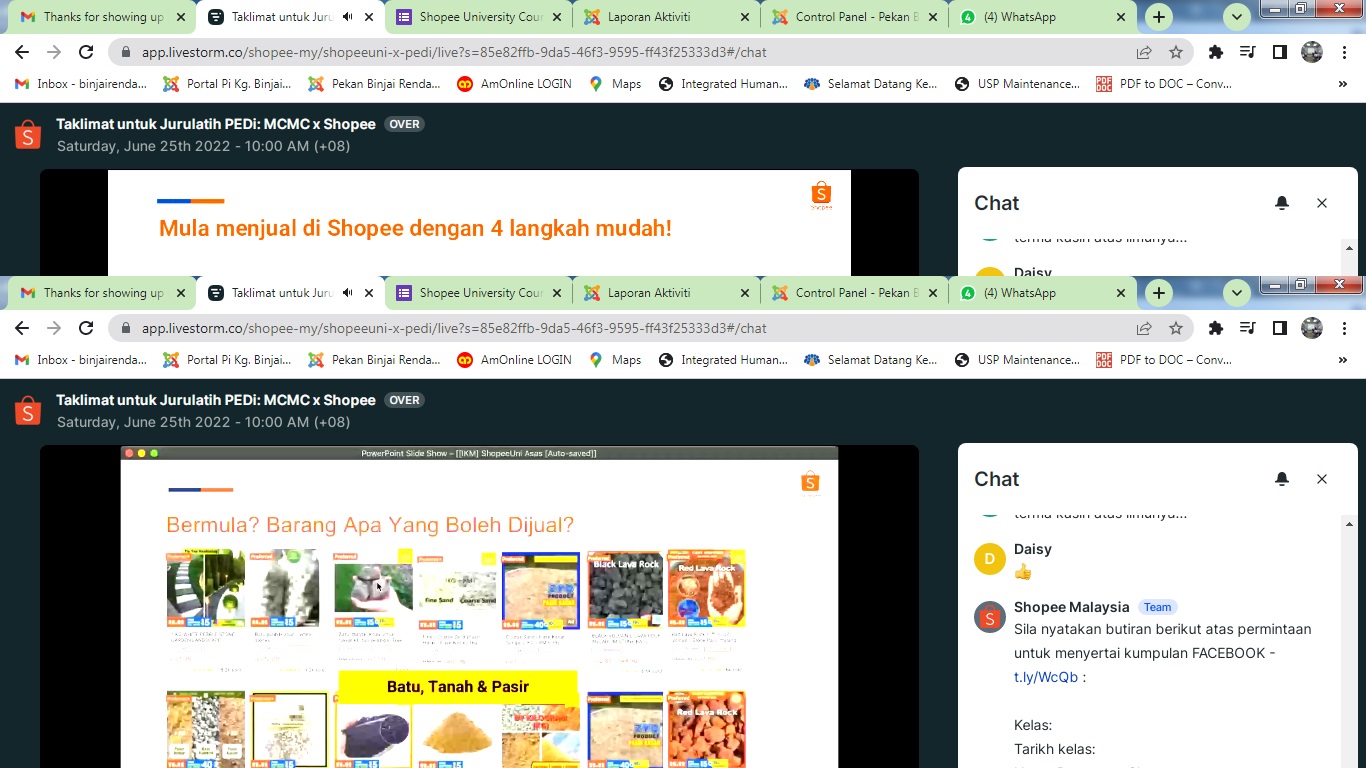Open the Extensions puzzle icon in the topmost toolbar

click(x=1216, y=52)
